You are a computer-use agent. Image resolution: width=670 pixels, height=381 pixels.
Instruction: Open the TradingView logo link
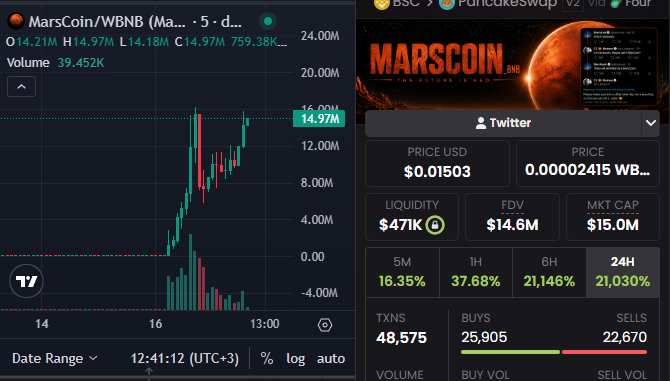coord(26,281)
